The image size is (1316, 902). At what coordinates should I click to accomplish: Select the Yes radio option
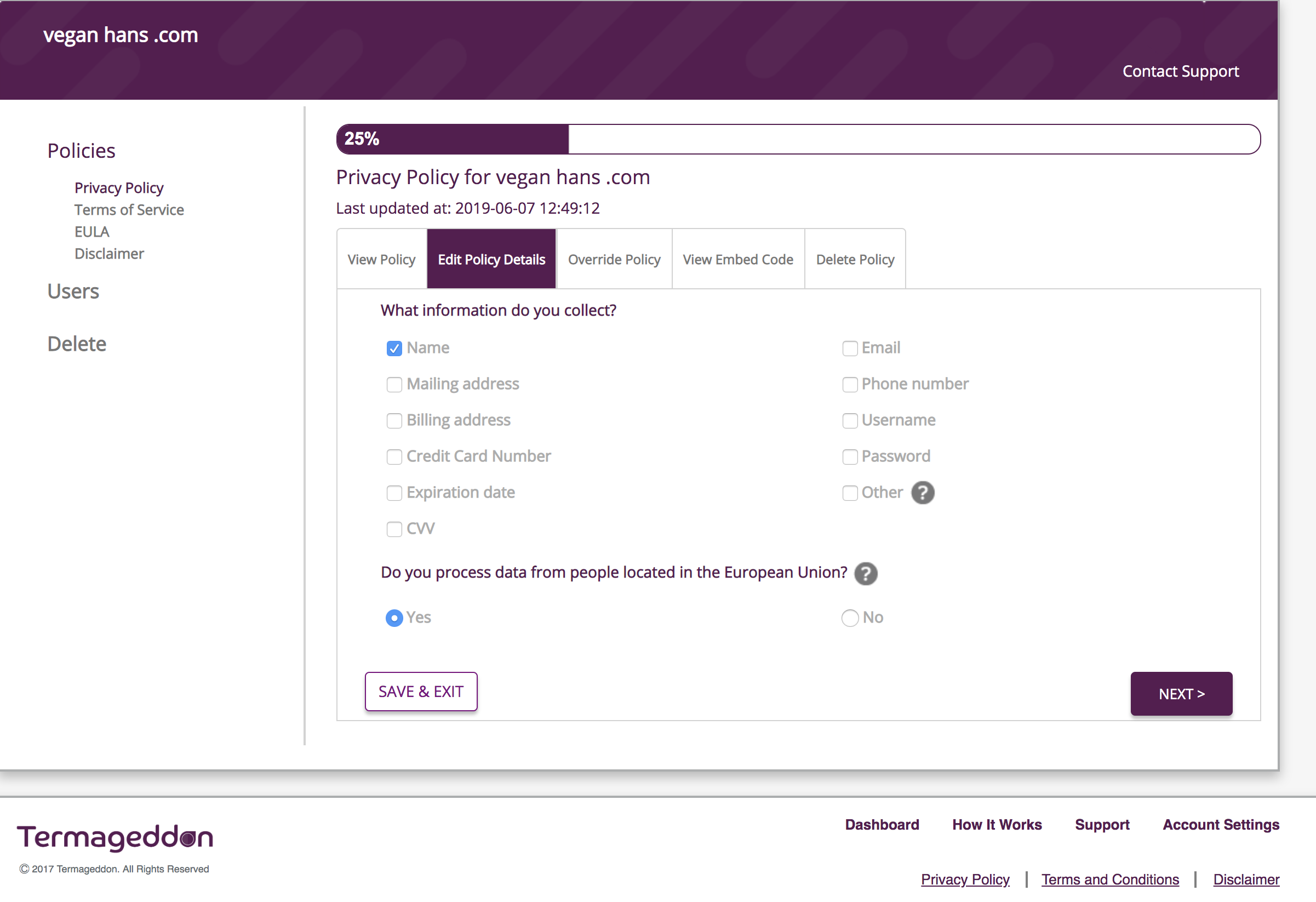(394, 618)
